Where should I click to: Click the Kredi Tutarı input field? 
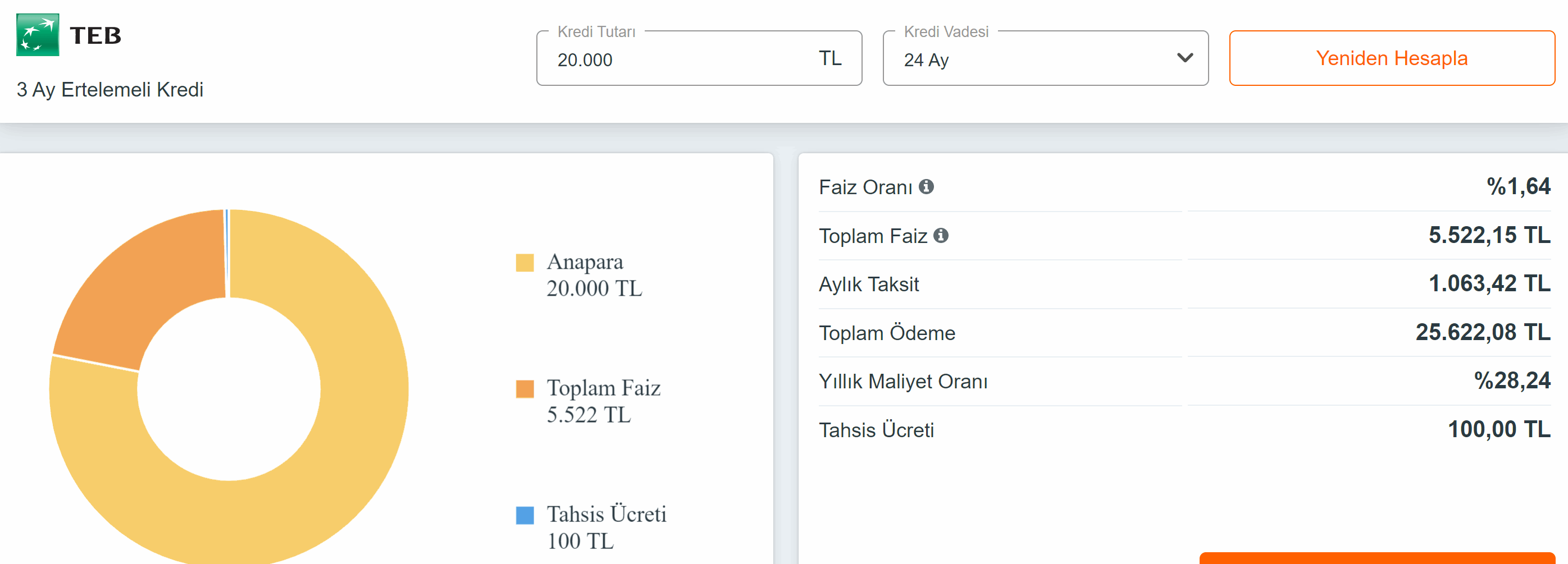pyautogui.click(x=699, y=58)
